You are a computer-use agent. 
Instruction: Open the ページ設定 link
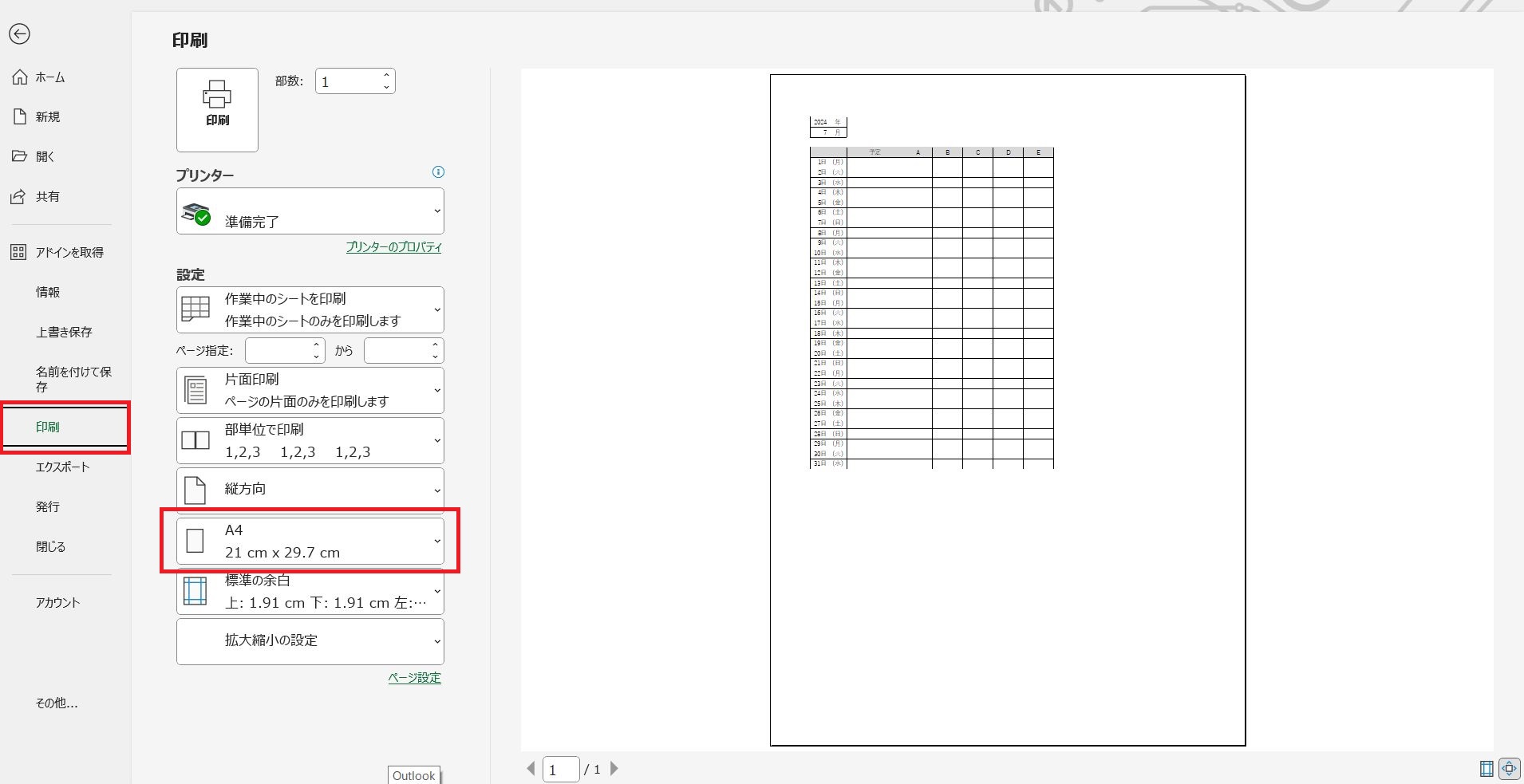[x=414, y=678]
